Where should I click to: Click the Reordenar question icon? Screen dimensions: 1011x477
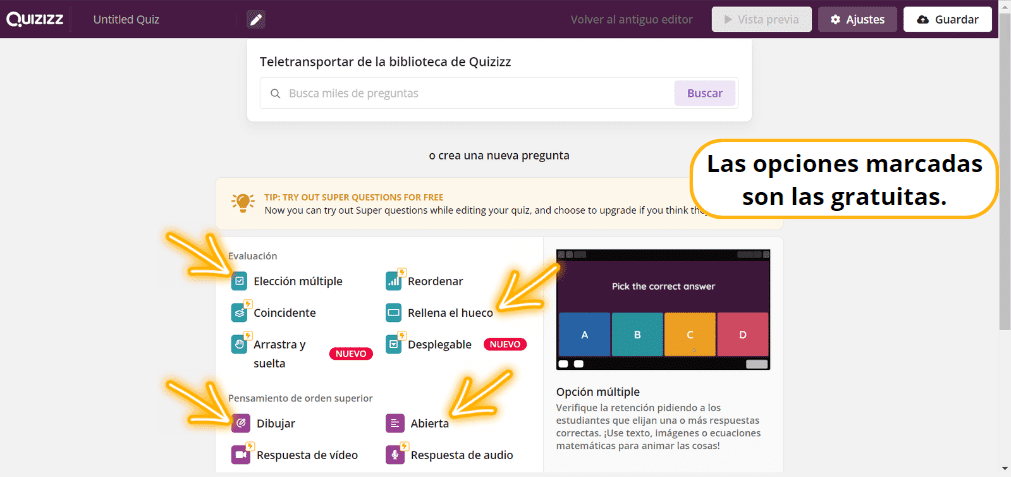393,281
